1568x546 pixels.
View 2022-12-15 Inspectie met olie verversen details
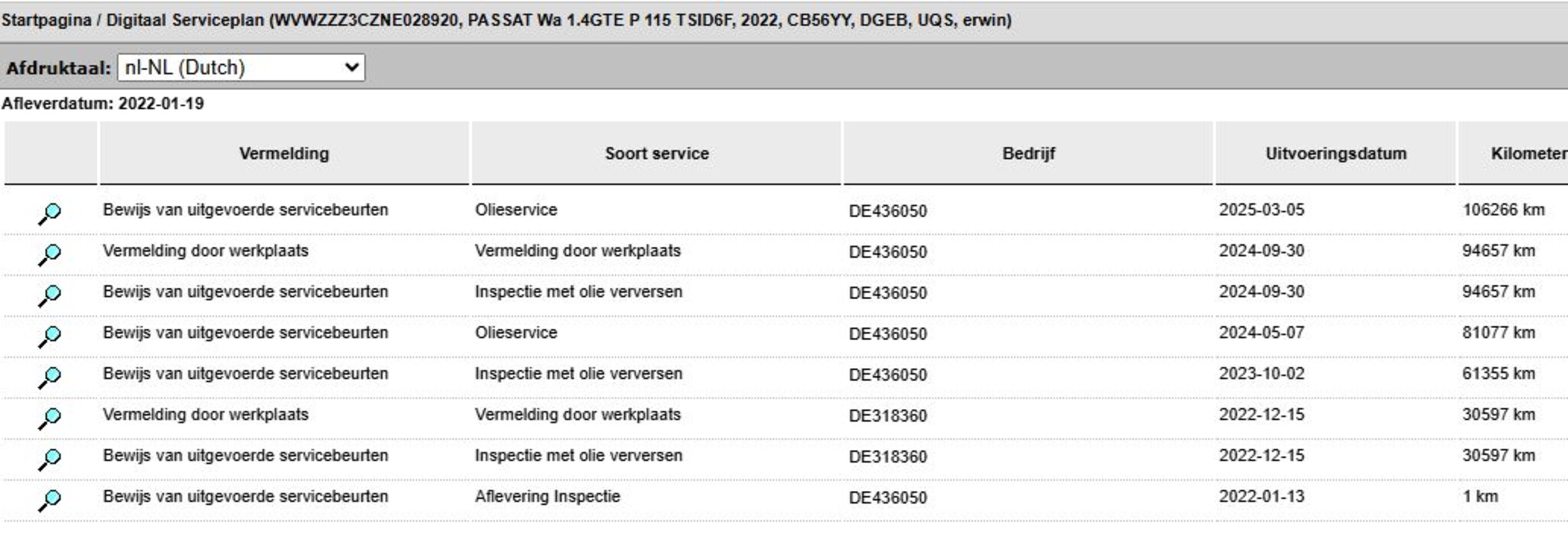pyautogui.click(x=50, y=458)
